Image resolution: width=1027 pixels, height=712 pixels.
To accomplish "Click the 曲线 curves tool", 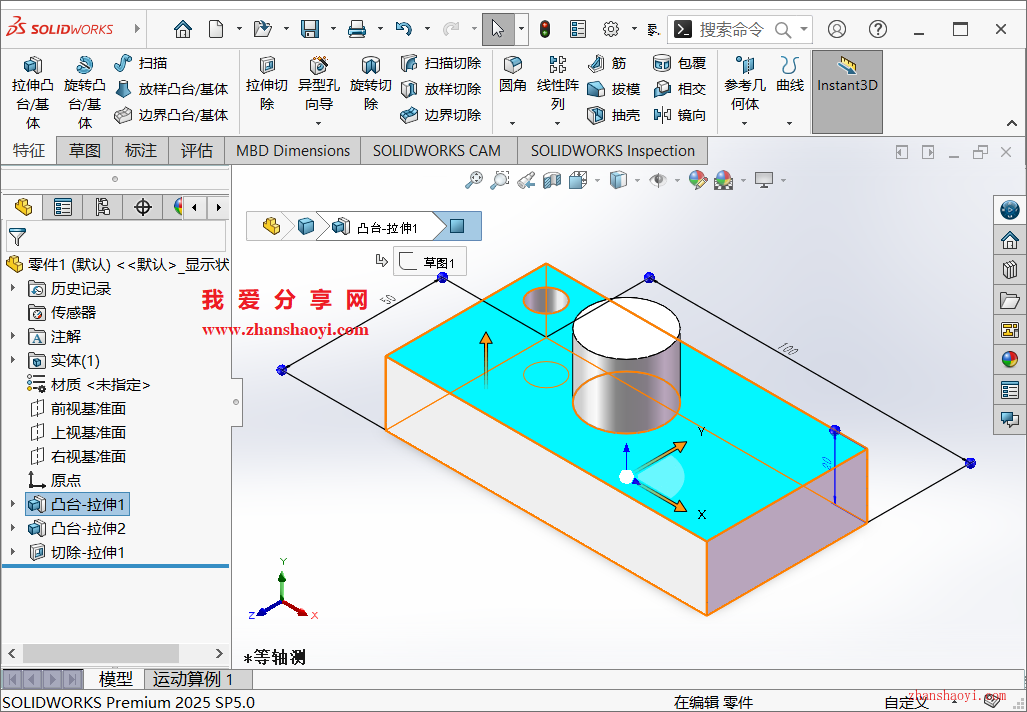I will (790, 74).
